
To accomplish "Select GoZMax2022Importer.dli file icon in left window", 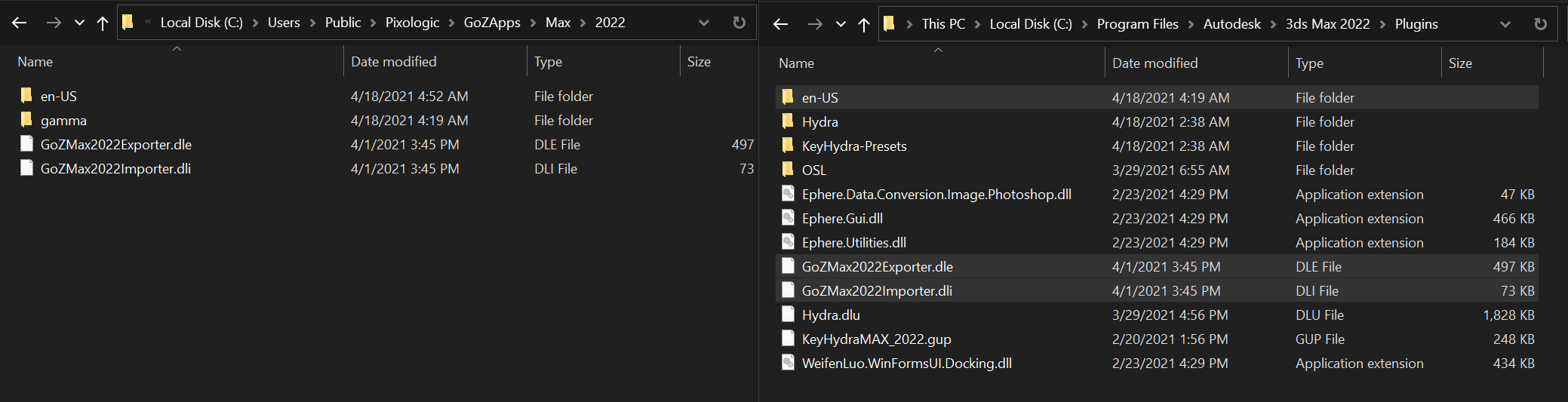I will point(26,167).
